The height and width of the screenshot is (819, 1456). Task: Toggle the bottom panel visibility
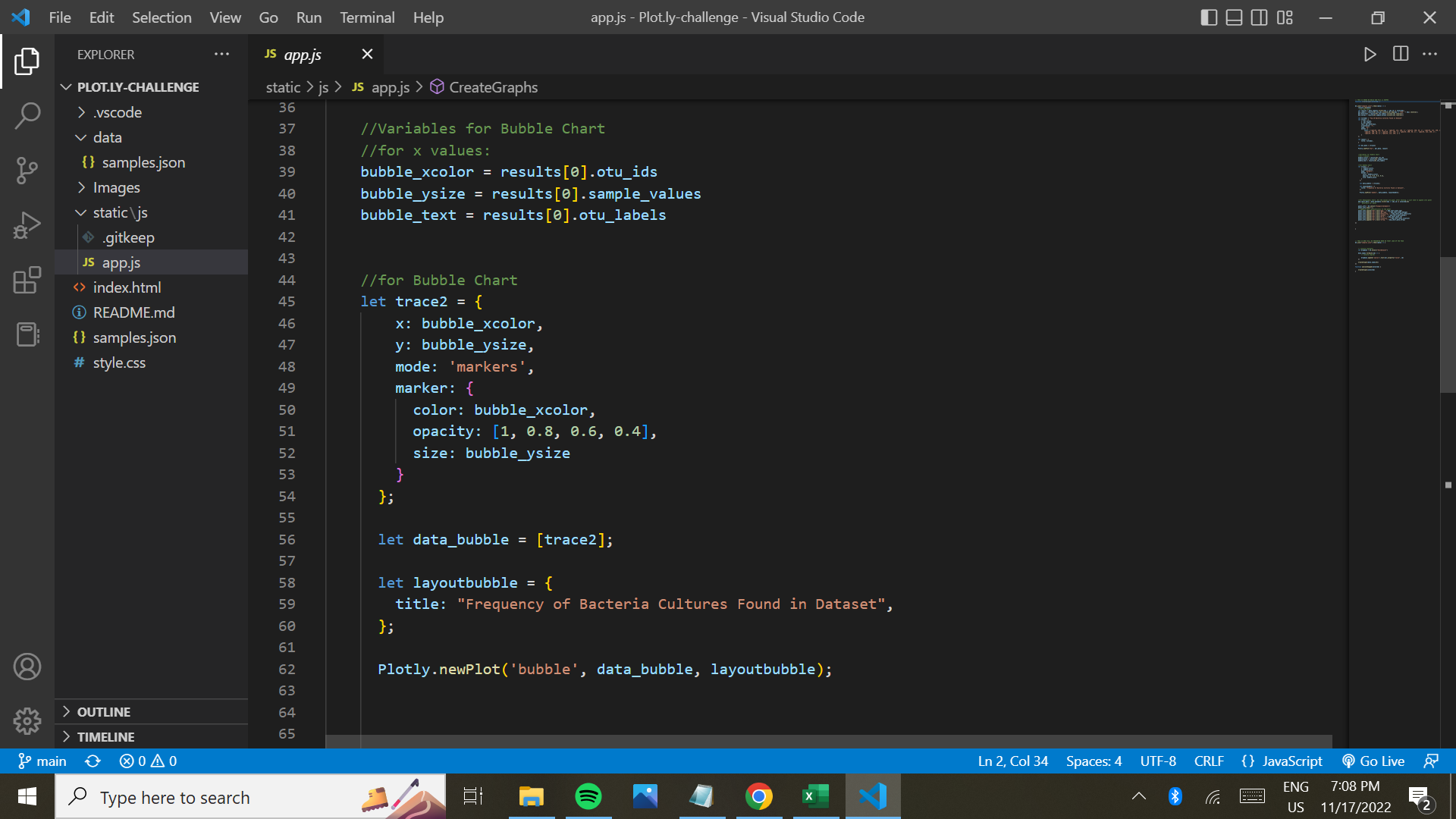[x=1234, y=17]
